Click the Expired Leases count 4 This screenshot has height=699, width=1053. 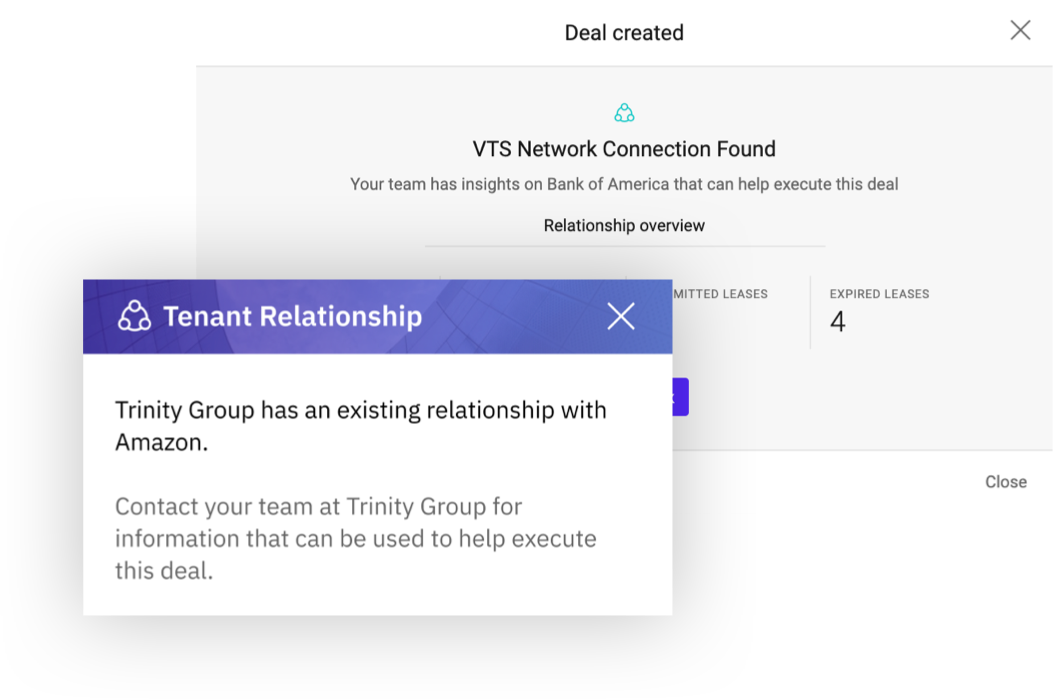click(x=837, y=322)
